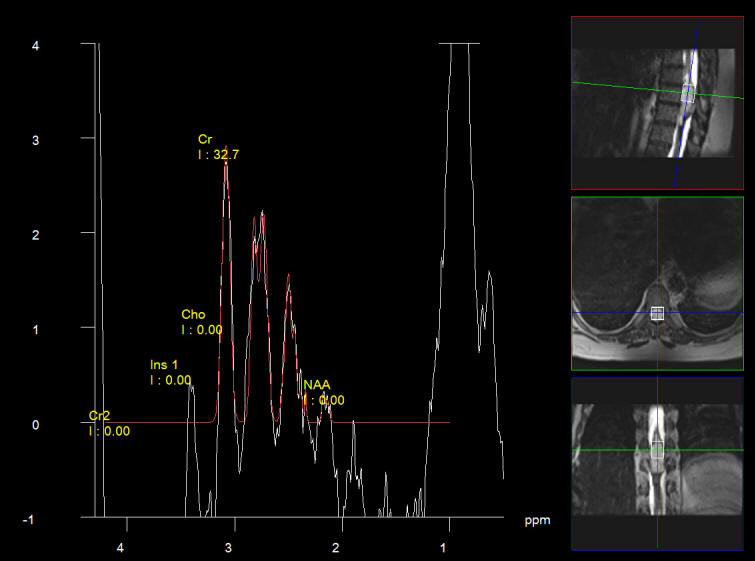Click the 4 tick on ppm axis

pyautogui.click(x=120, y=548)
